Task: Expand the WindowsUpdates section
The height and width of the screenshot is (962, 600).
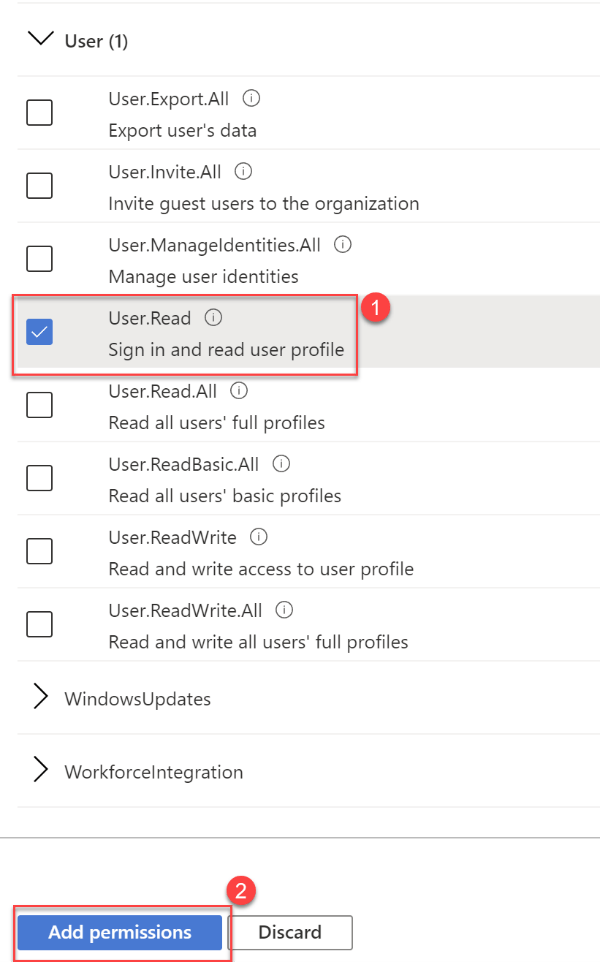Action: coord(41,698)
